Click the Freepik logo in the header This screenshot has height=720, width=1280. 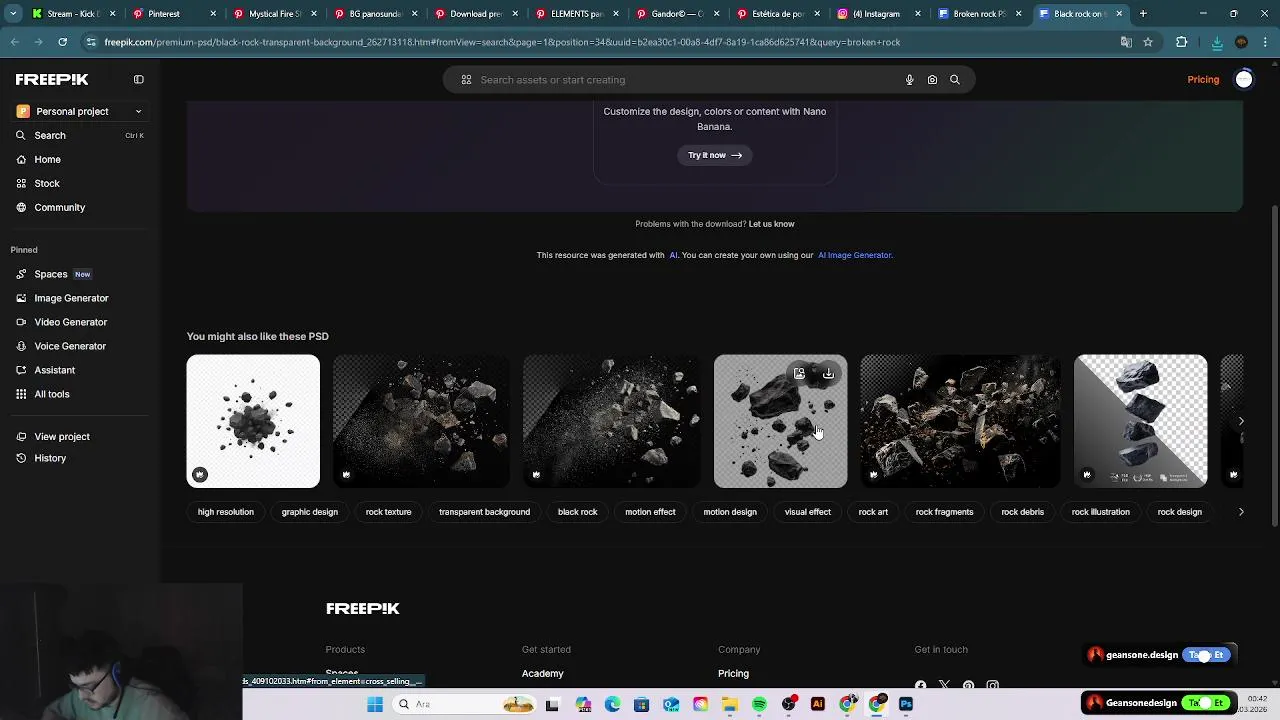click(x=52, y=79)
